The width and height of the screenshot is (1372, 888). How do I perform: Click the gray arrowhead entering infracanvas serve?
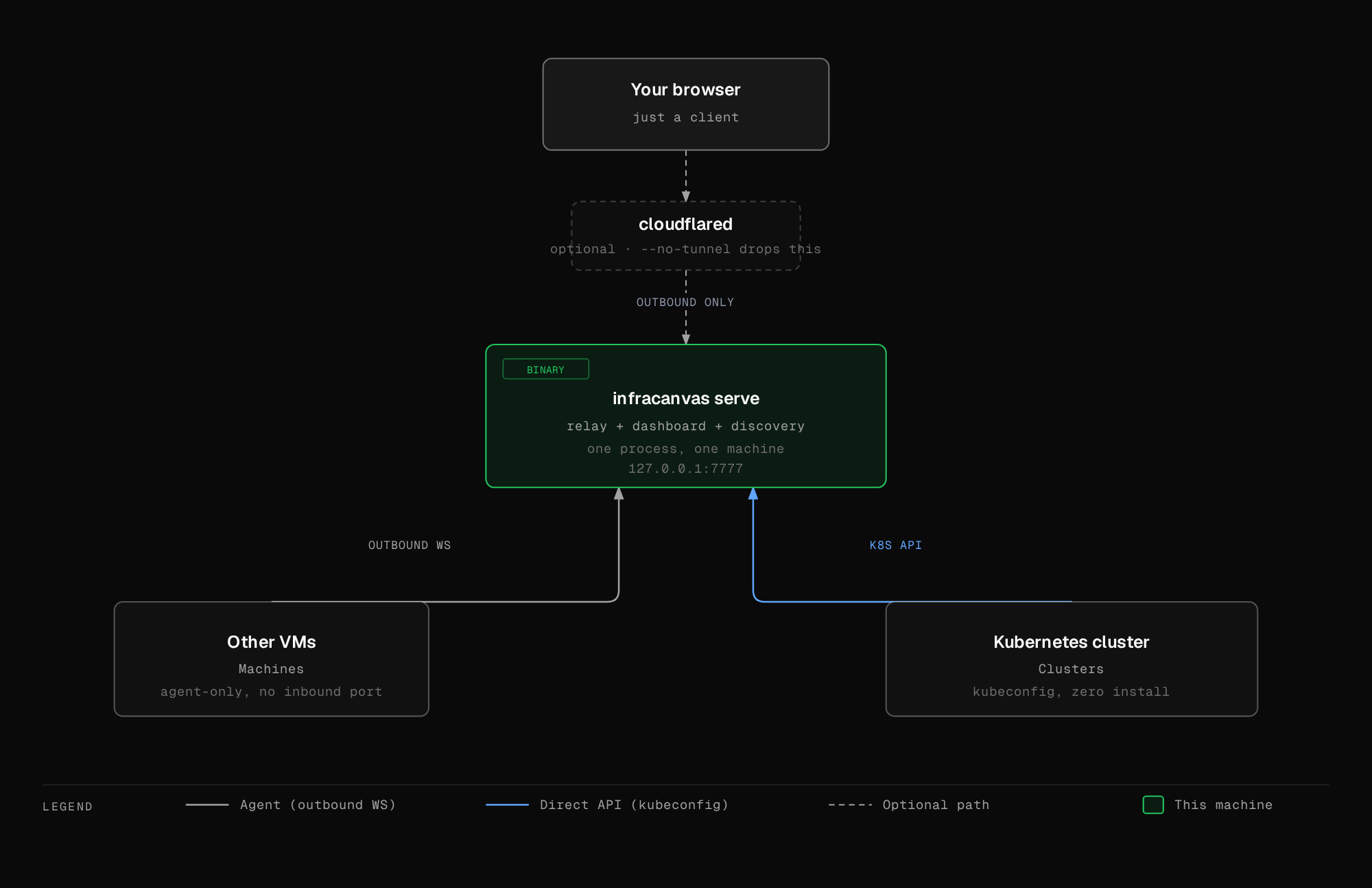[619, 493]
